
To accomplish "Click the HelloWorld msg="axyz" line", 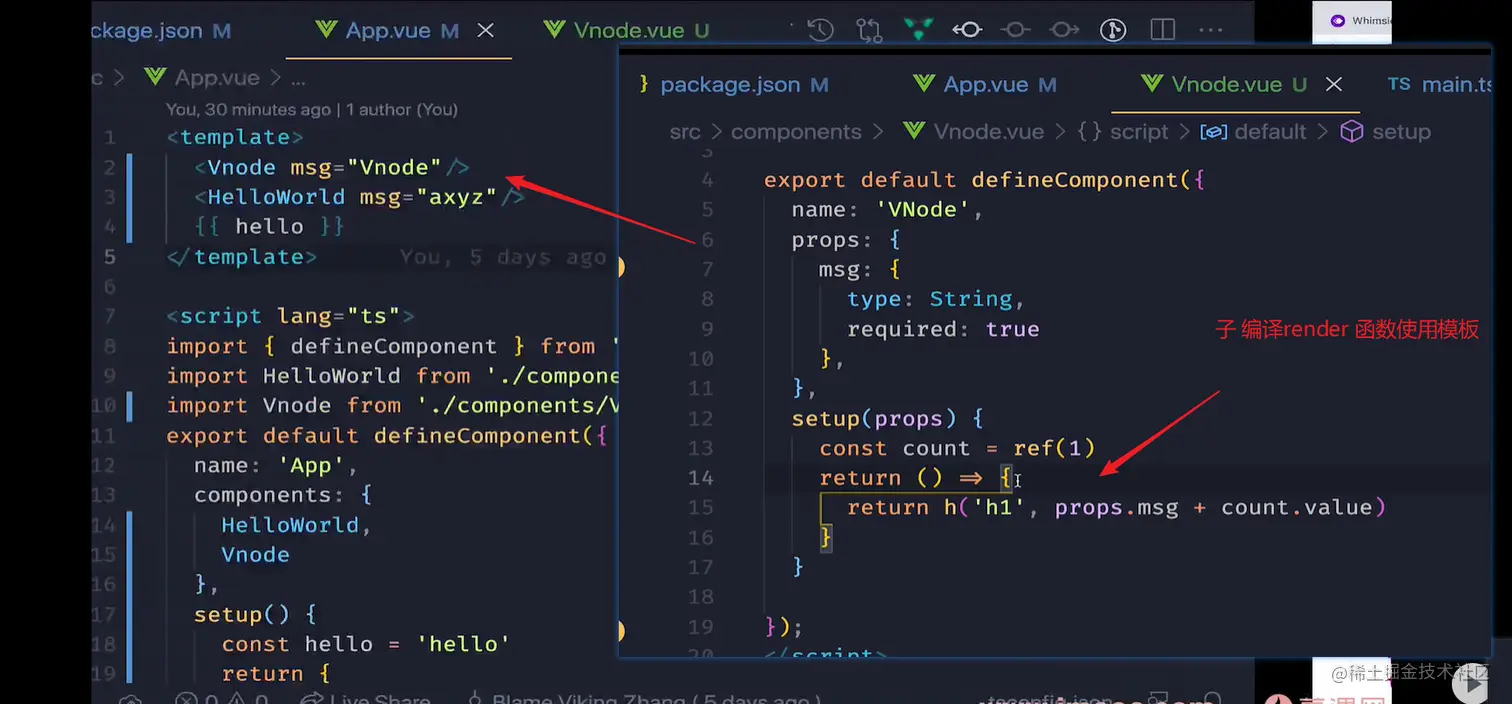I will [360, 197].
